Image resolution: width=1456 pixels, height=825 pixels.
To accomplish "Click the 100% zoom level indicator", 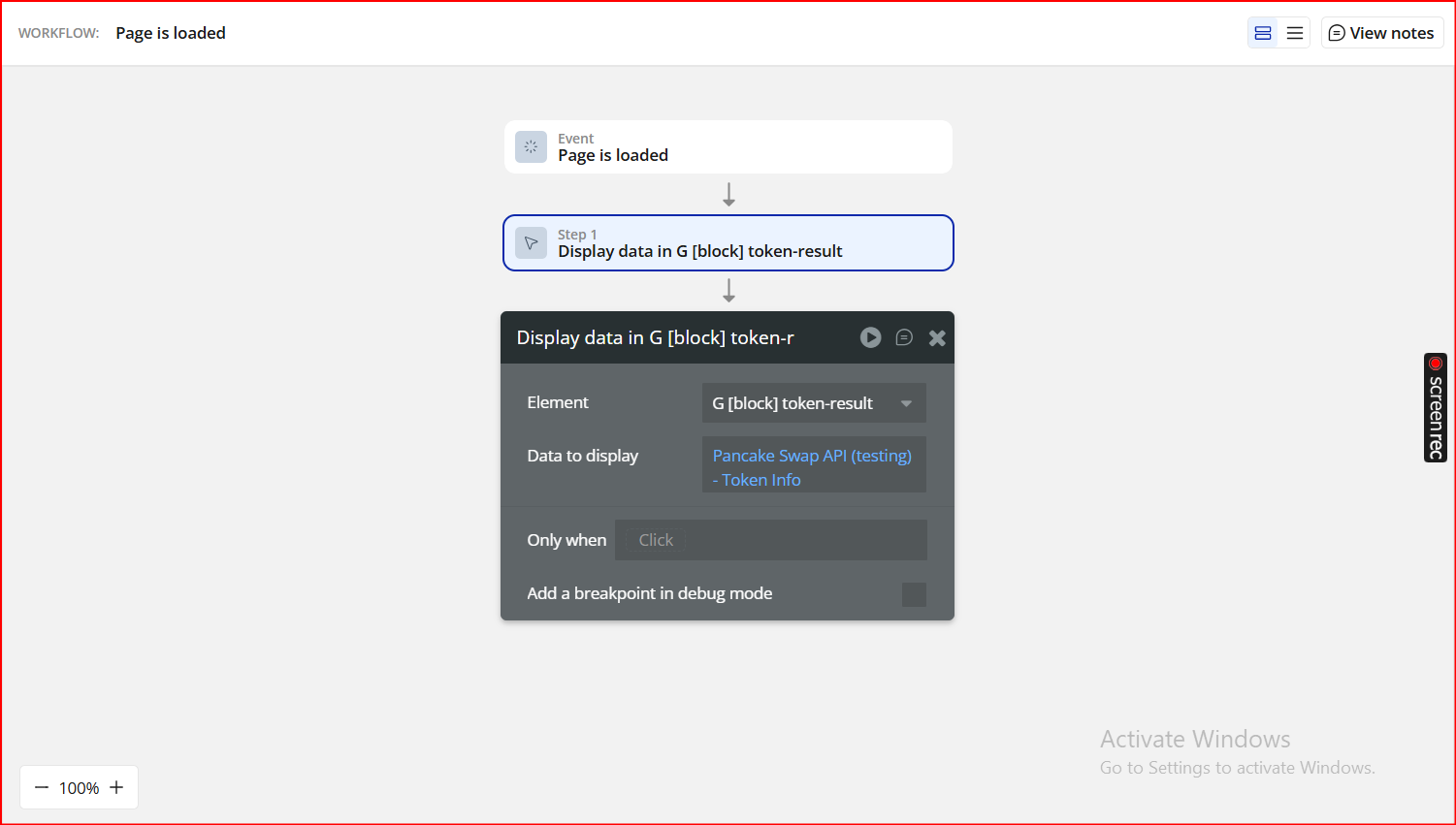I will (x=79, y=788).
